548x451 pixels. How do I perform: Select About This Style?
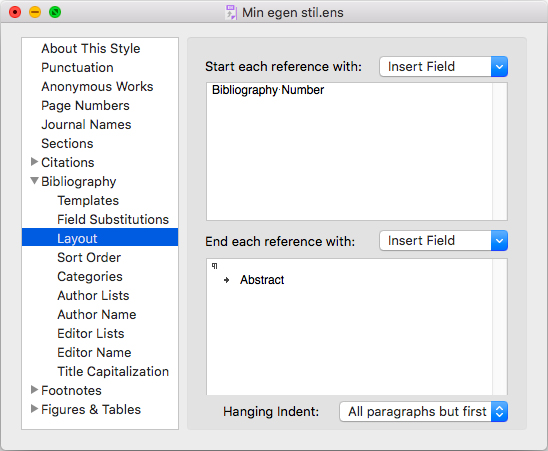tap(91, 48)
